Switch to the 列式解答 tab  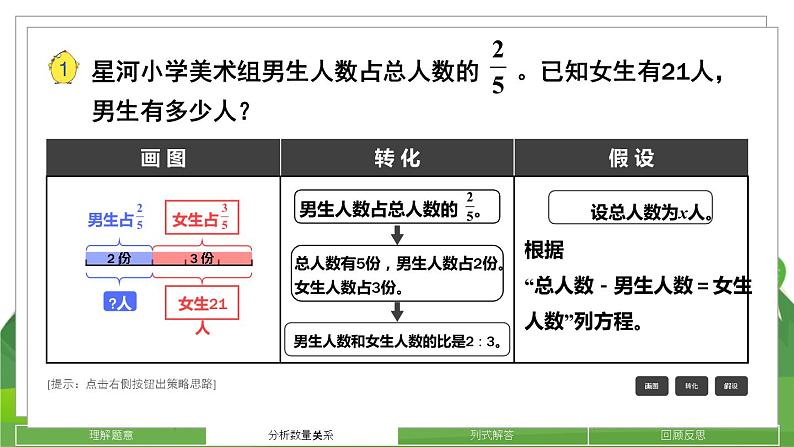click(x=492, y=435)
